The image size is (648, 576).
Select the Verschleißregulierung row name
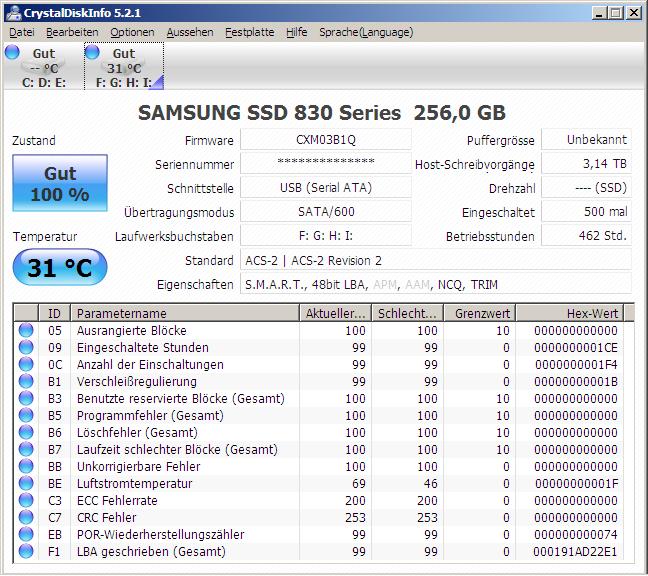[x=137, y=381]
